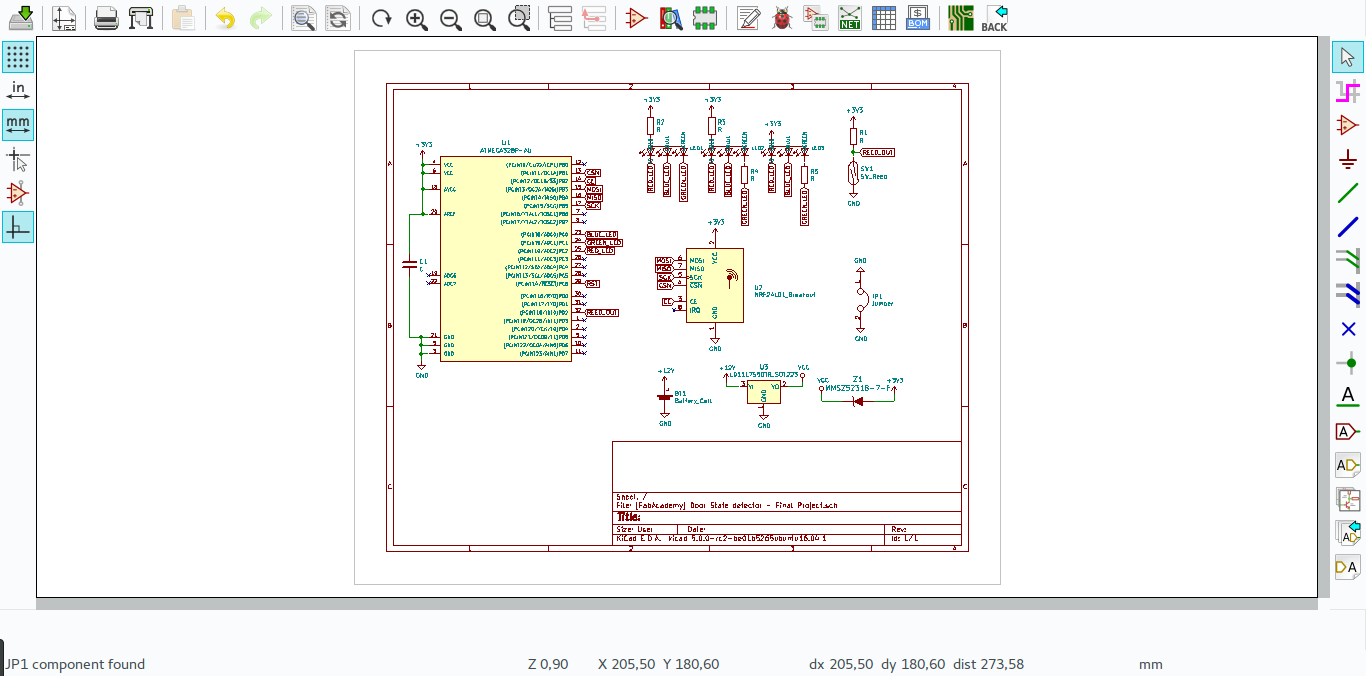Run the symbol library editor
The image size is (1366, 676).
(x=637, y=17)
